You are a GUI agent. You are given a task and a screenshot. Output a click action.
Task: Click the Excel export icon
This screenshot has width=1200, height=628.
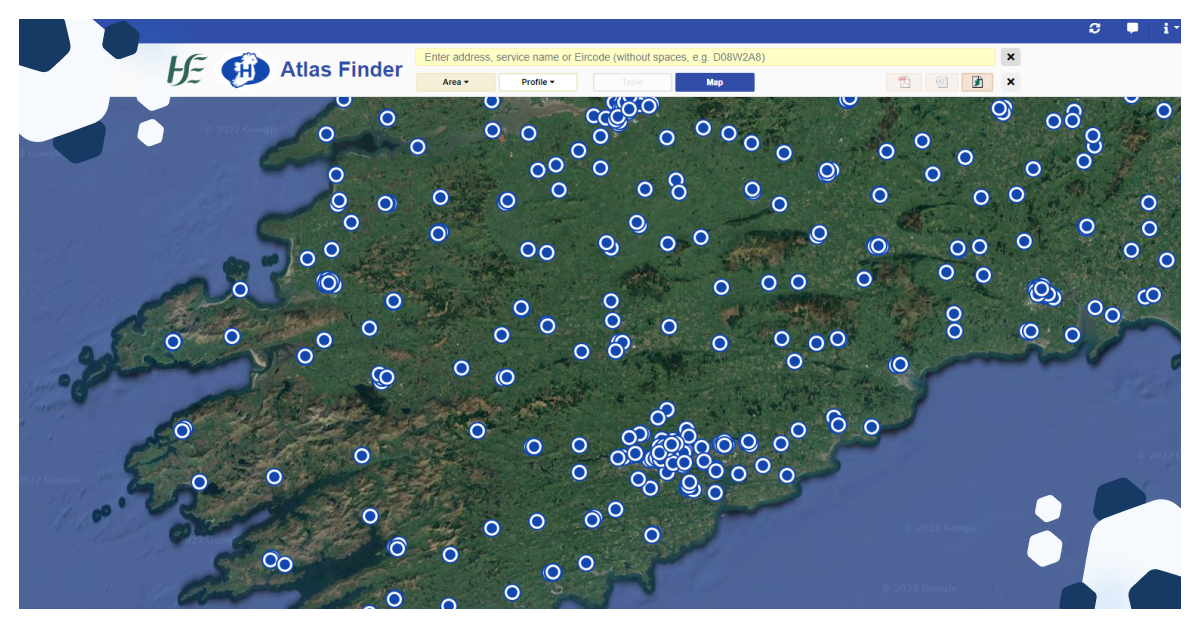coord(940,81)
